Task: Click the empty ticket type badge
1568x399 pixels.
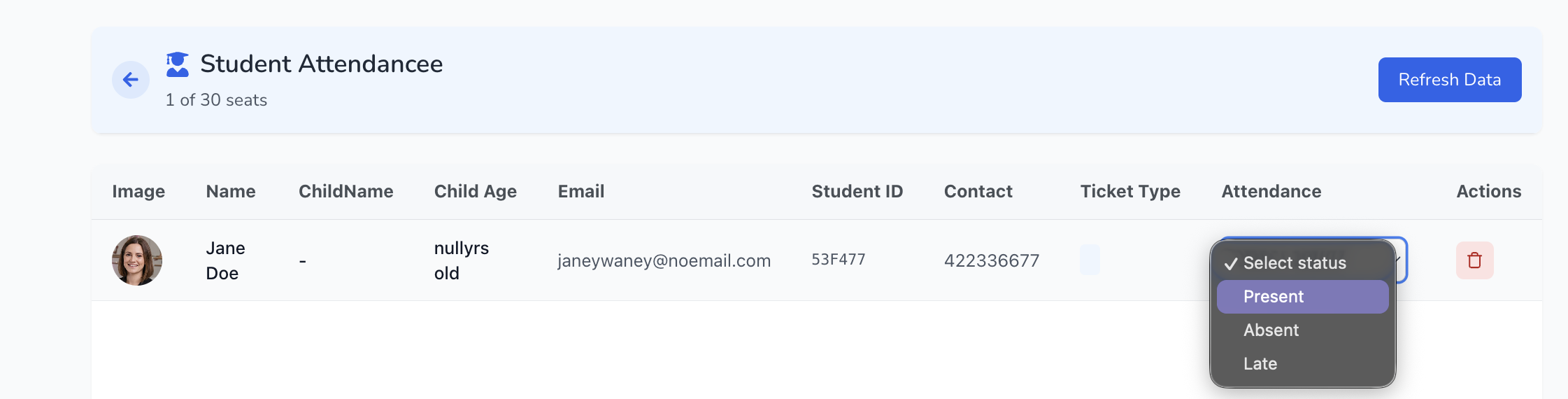Action: (1090, 260)
